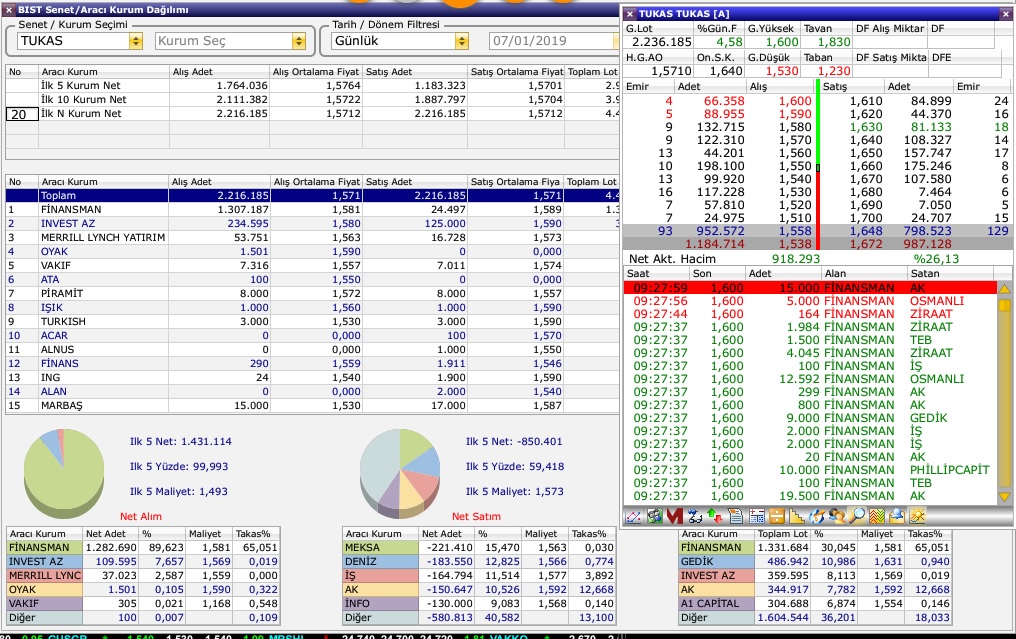The width and height of the screenshot is (1016, 639).
Task: Click the Satan column header in trade list
Action: pos(951,273)
